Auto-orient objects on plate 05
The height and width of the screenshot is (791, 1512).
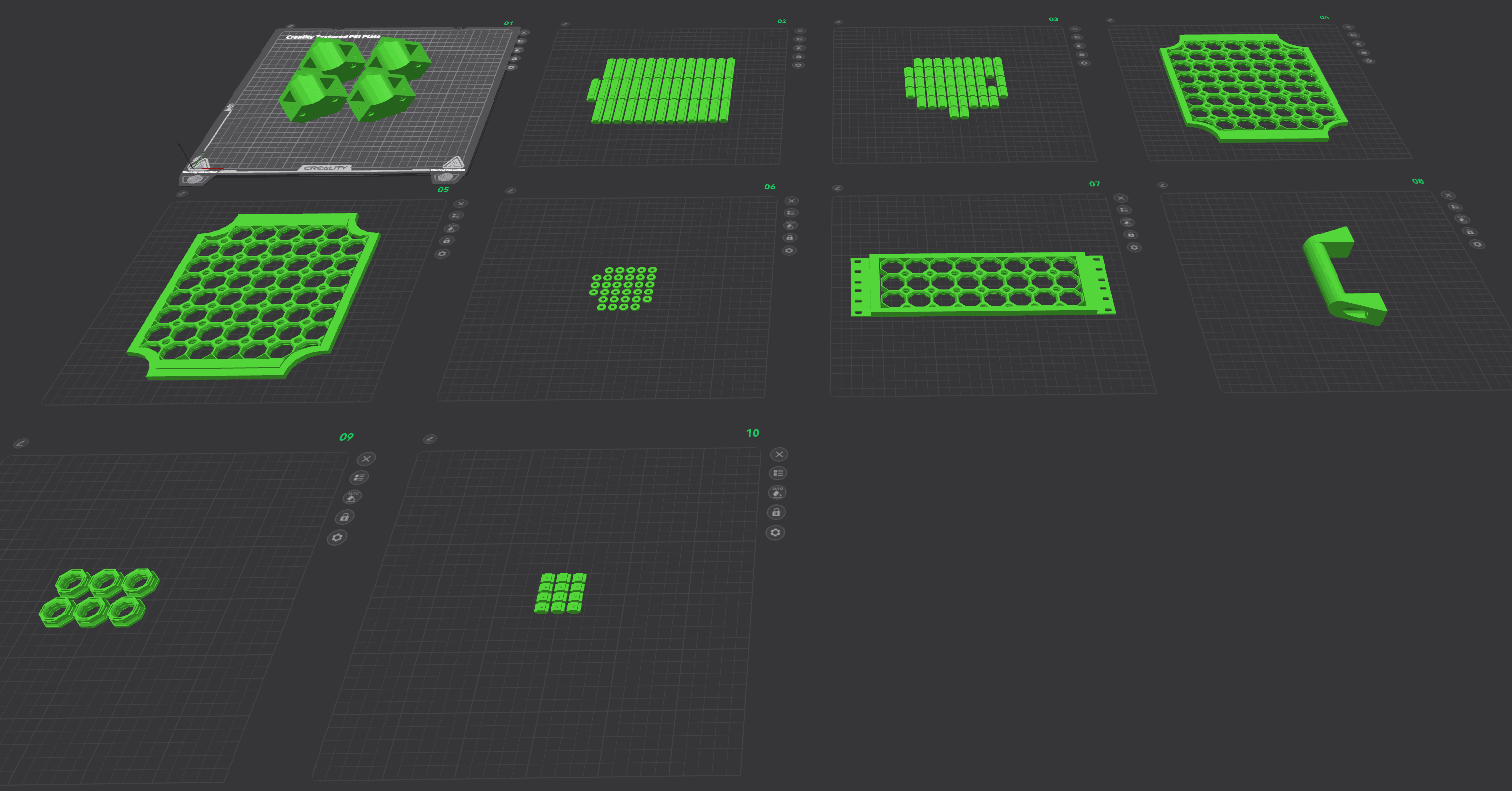[451, 228]
